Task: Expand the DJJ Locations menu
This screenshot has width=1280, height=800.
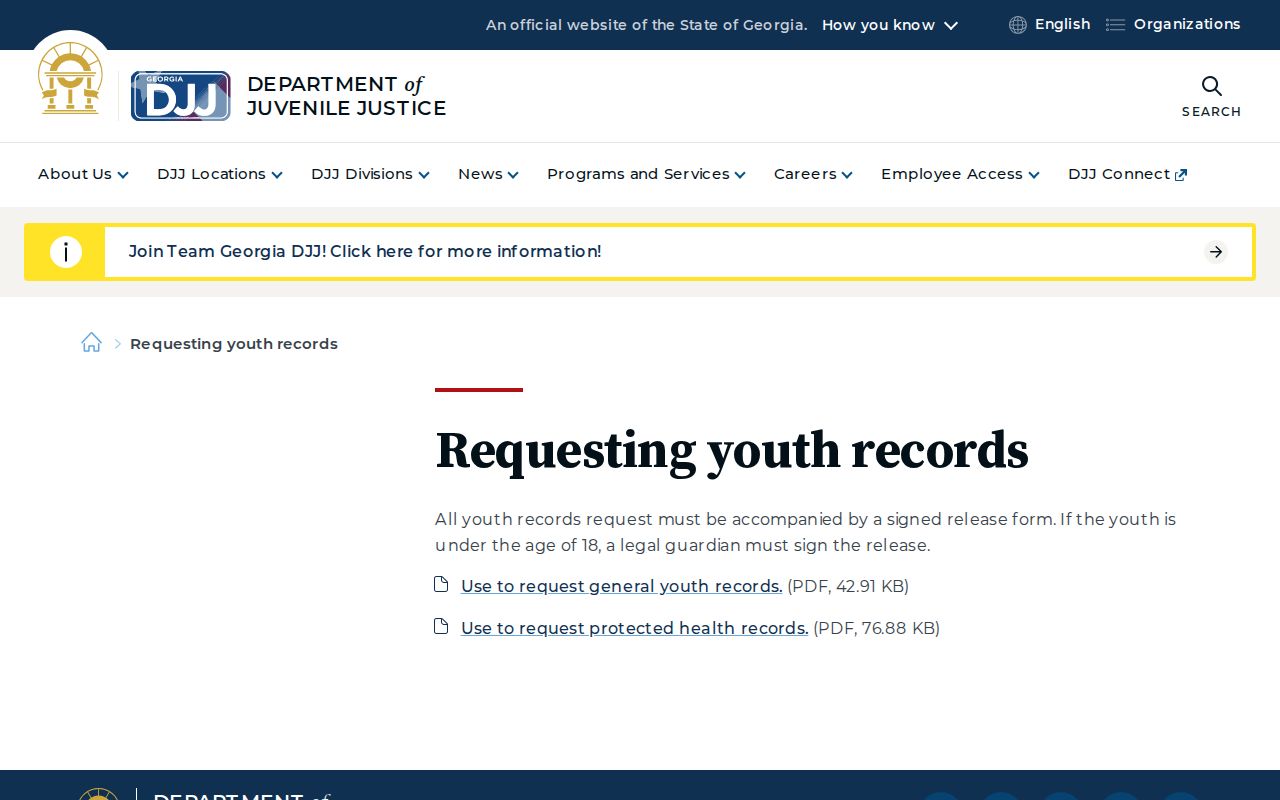Action: coord(220,174)
